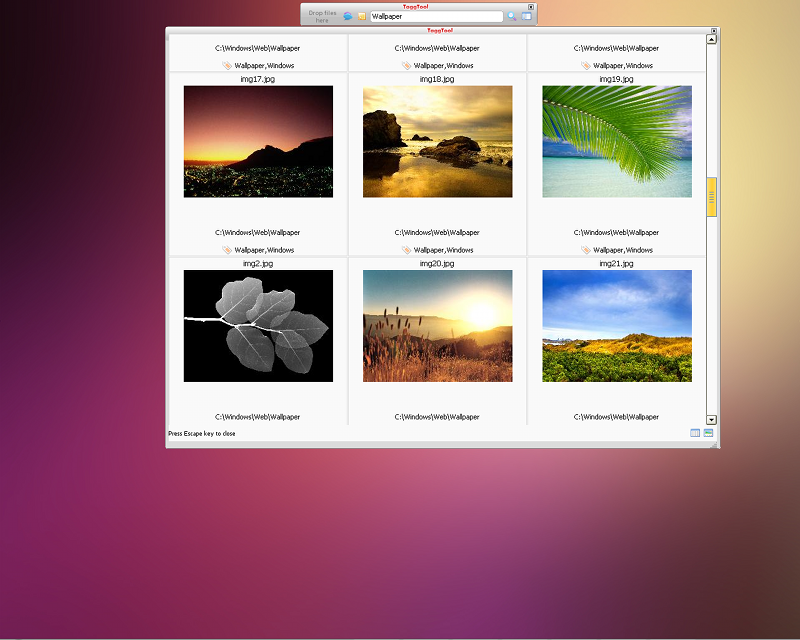Select the img2.jpg white leaves thumbnail
The image size is (800, 640).
258,326
